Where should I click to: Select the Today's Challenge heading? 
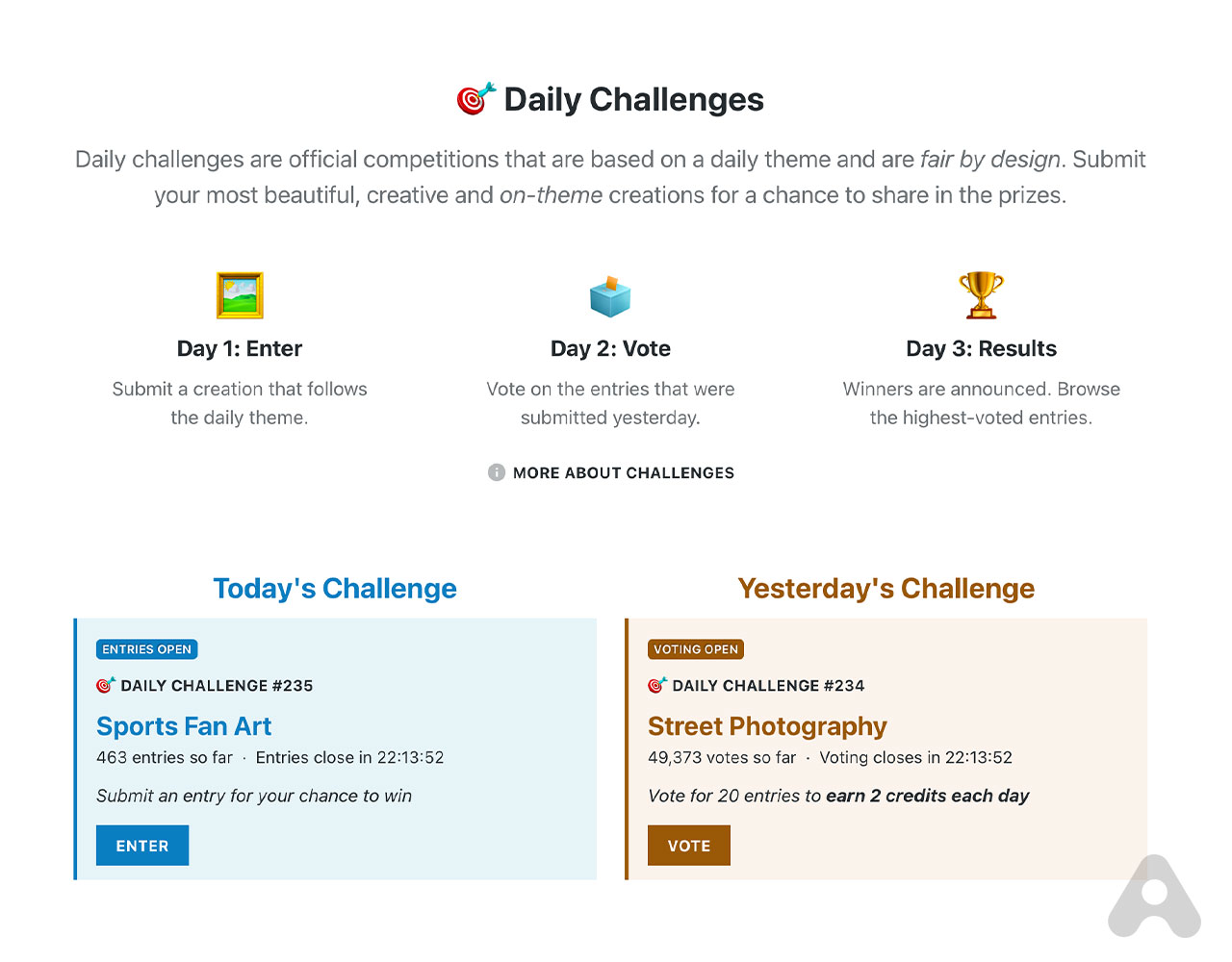(335, 588)
